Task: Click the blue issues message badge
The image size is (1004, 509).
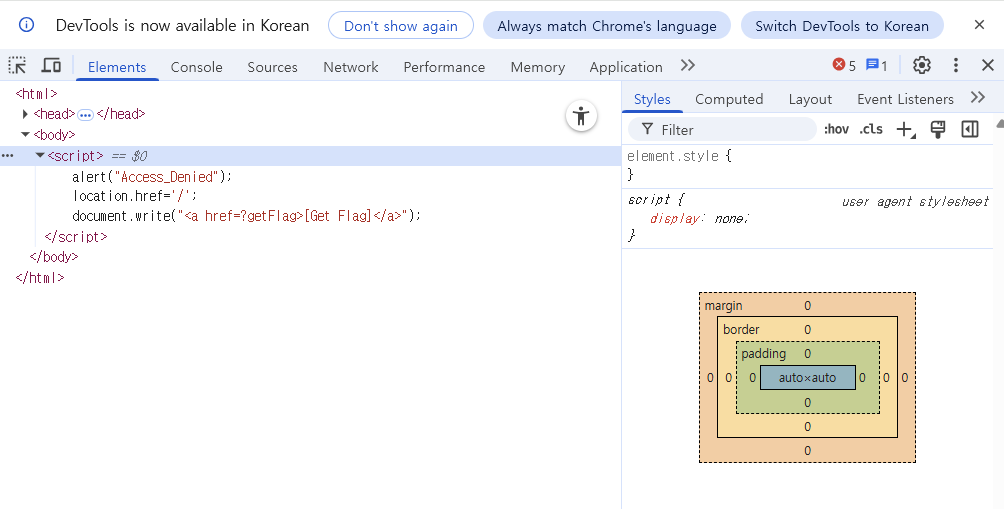Action: point(877,65)
